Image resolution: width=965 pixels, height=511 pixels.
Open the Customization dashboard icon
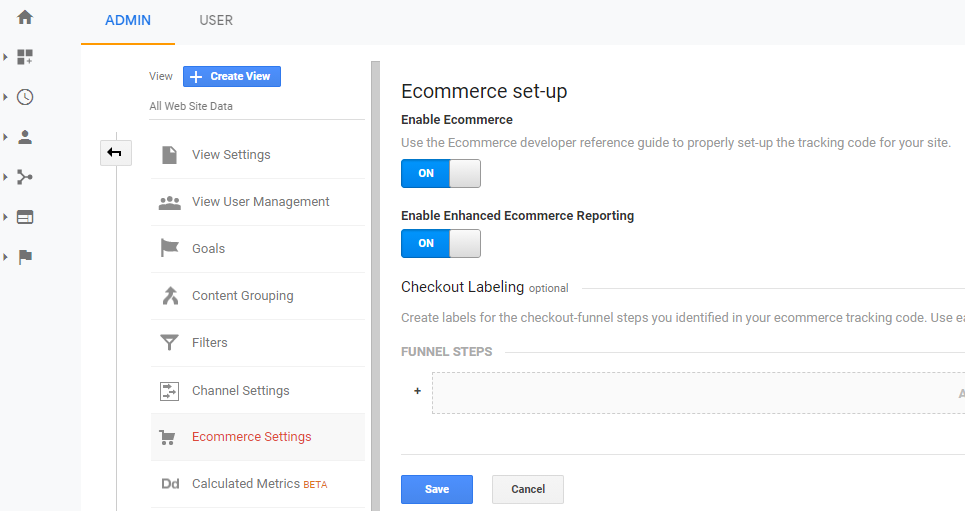(25, 57)
